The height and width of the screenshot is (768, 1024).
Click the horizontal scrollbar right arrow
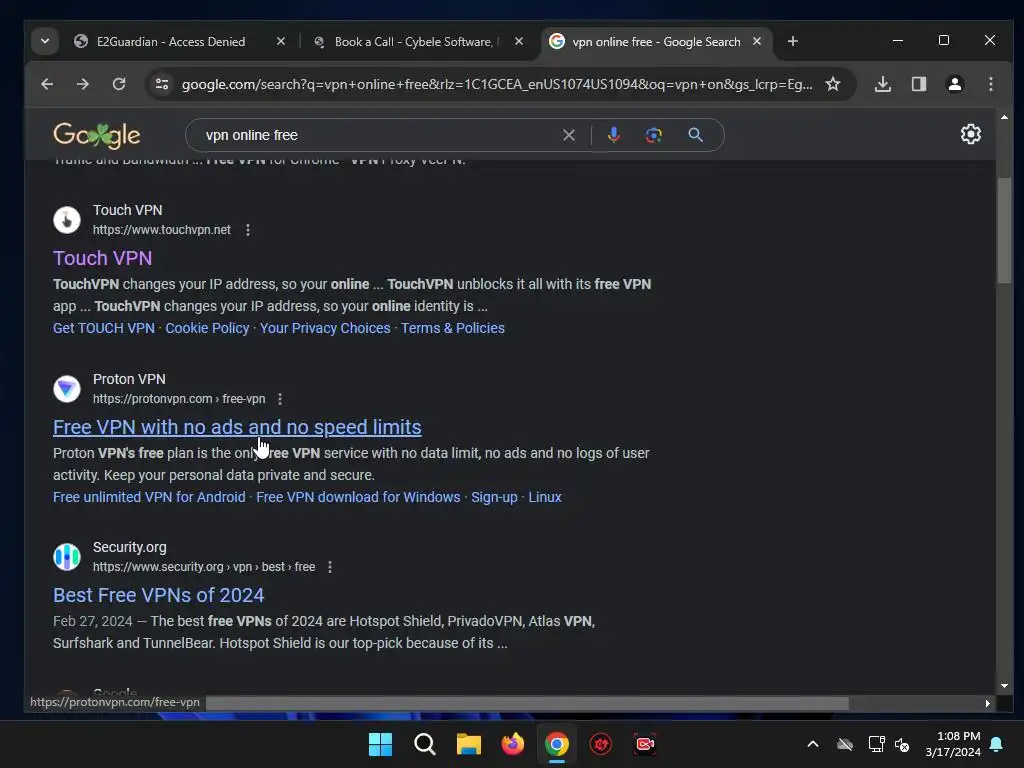coord(987,703)
